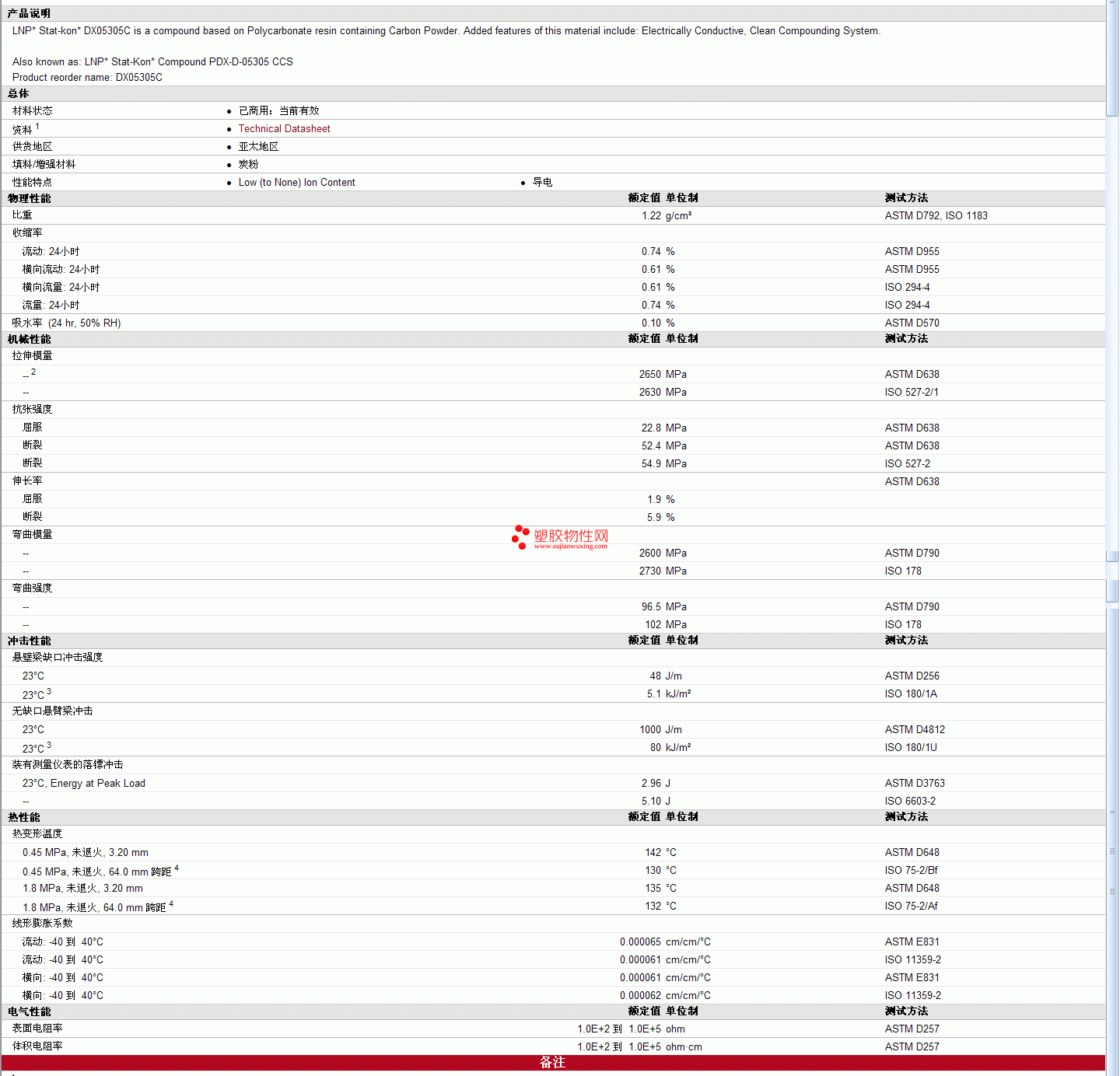Click the 表面电阻率 row label
Viewport: 1120px width, 1076px height.
coord(37,1029)
